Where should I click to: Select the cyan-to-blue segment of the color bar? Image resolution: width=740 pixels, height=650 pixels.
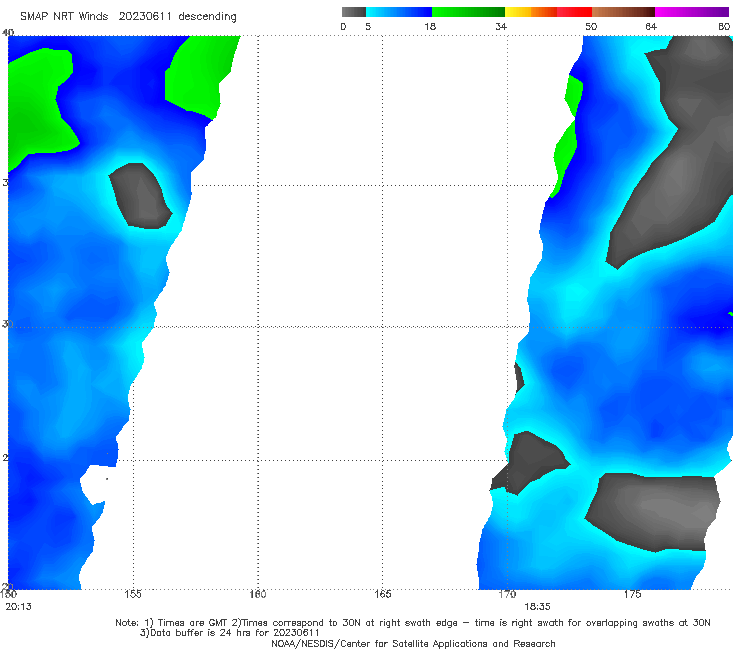click(x=399, y=12)
